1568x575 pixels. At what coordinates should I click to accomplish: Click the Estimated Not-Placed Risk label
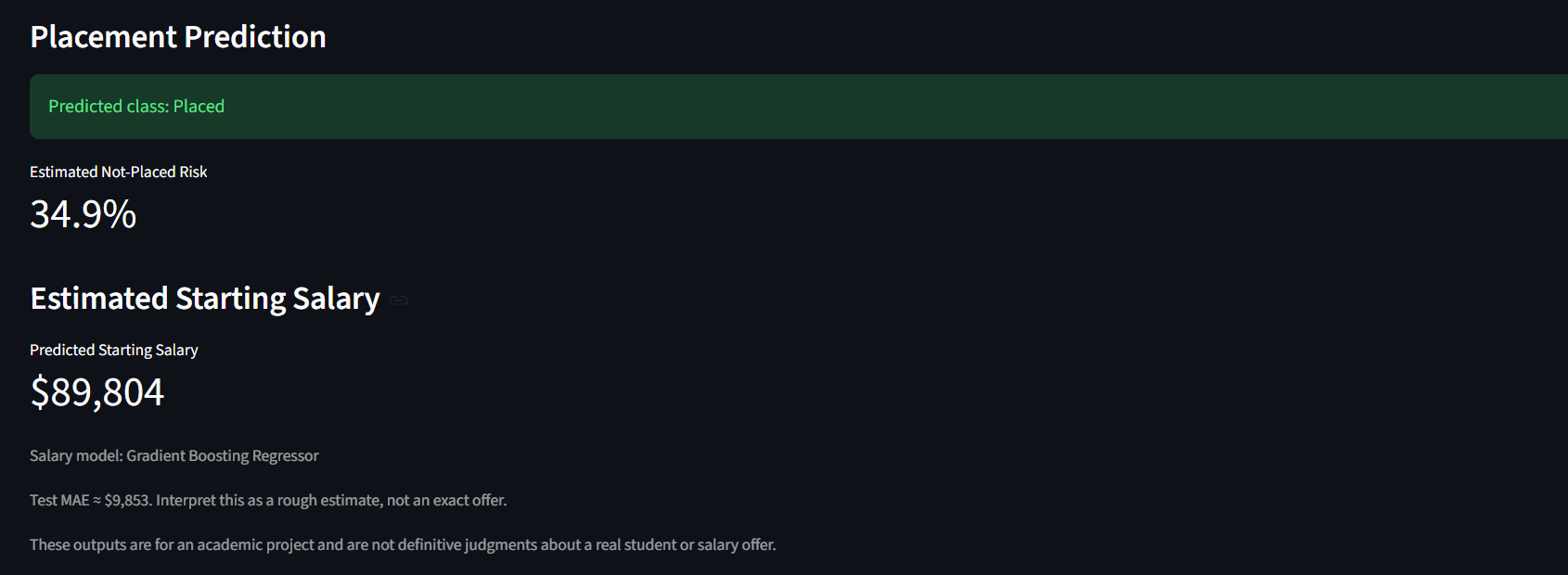(119, 172)
